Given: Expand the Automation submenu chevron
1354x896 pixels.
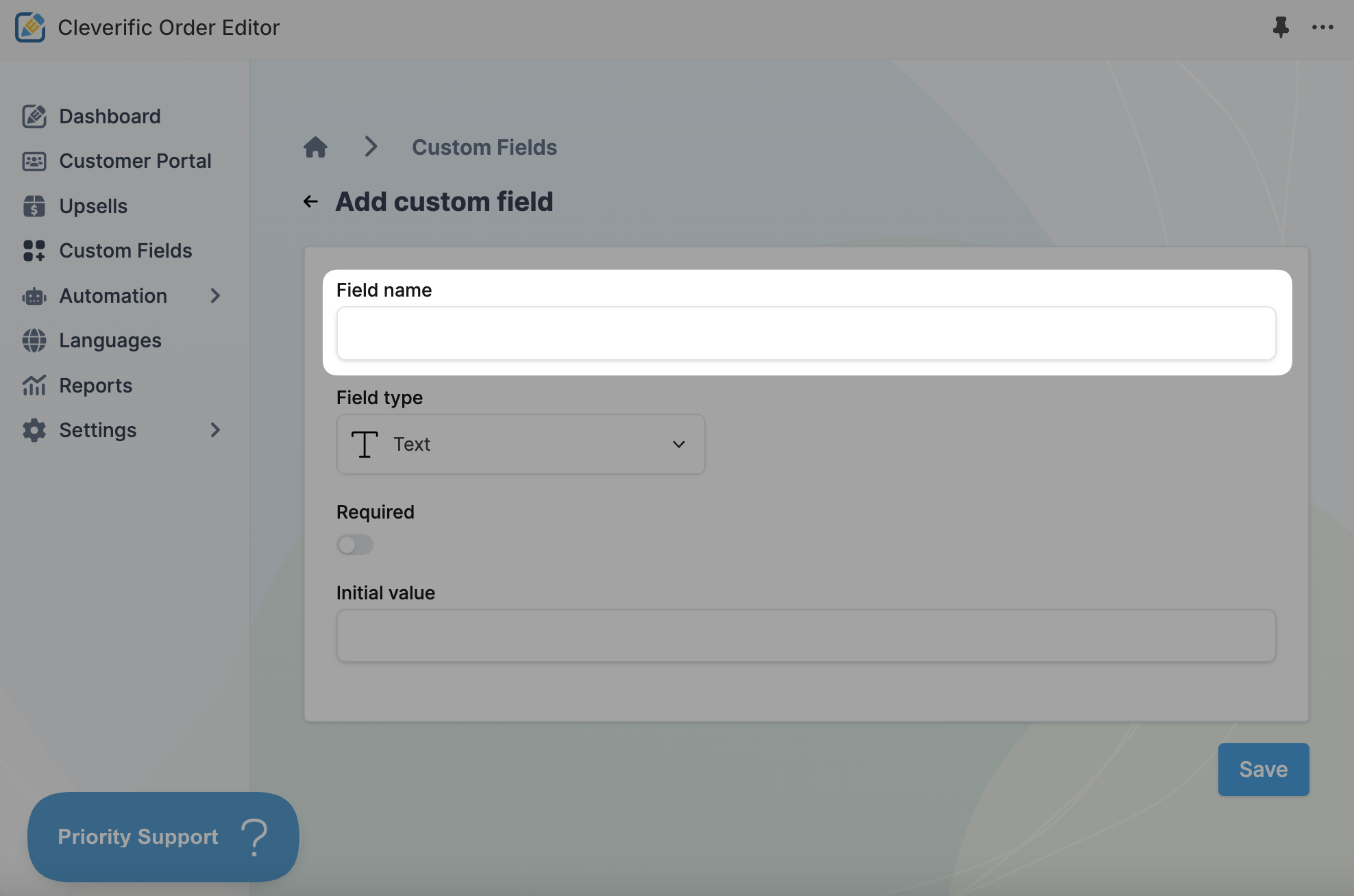Looking at the screenshot, I should point(215,296).
